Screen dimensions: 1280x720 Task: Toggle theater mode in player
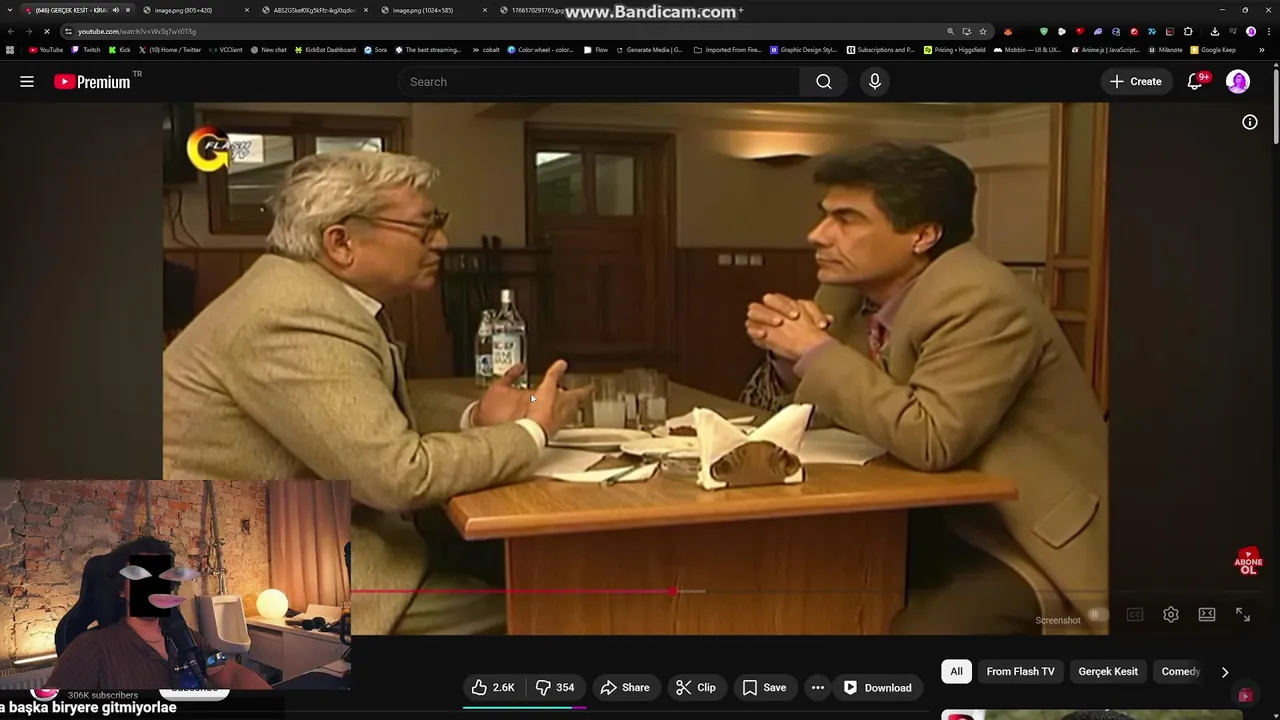coord(1207,615)
